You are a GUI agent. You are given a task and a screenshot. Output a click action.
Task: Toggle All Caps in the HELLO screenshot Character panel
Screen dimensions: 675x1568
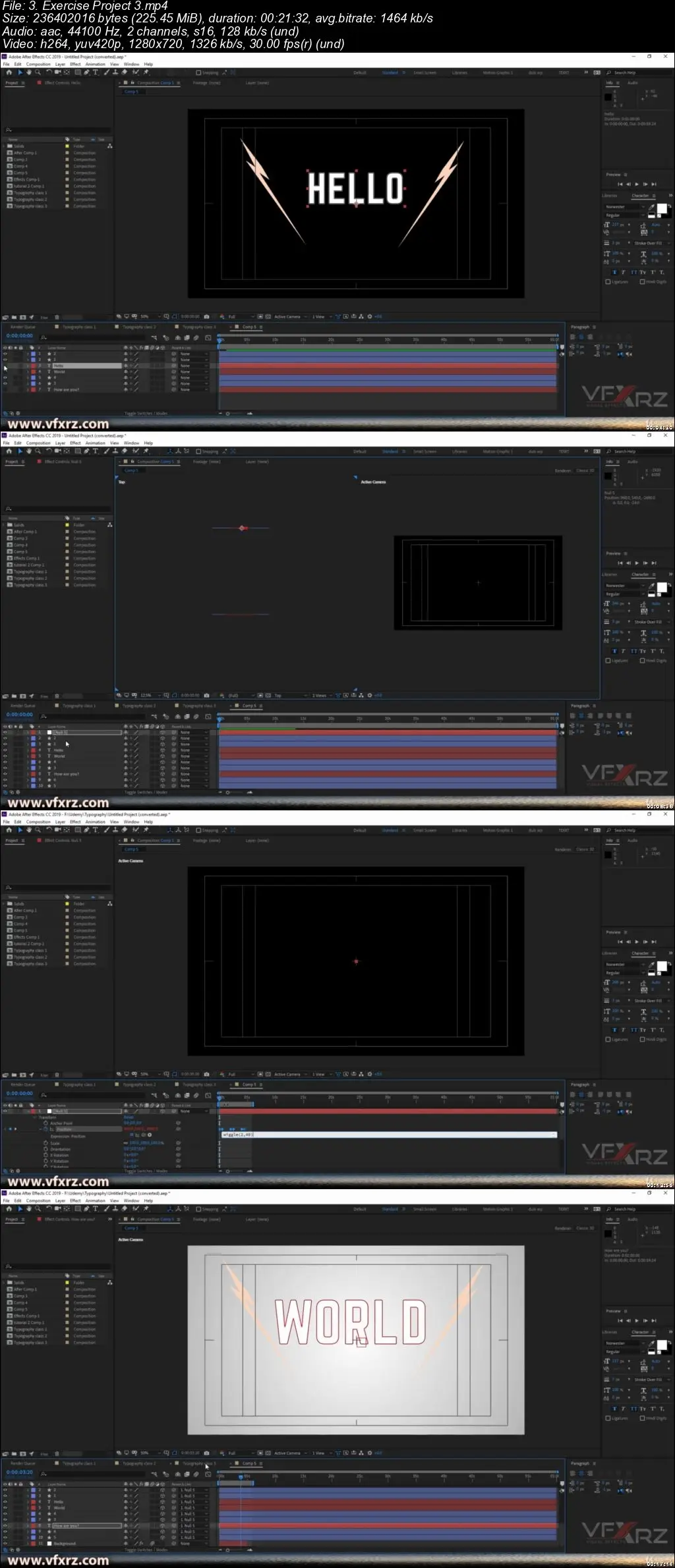coord(634,272)
